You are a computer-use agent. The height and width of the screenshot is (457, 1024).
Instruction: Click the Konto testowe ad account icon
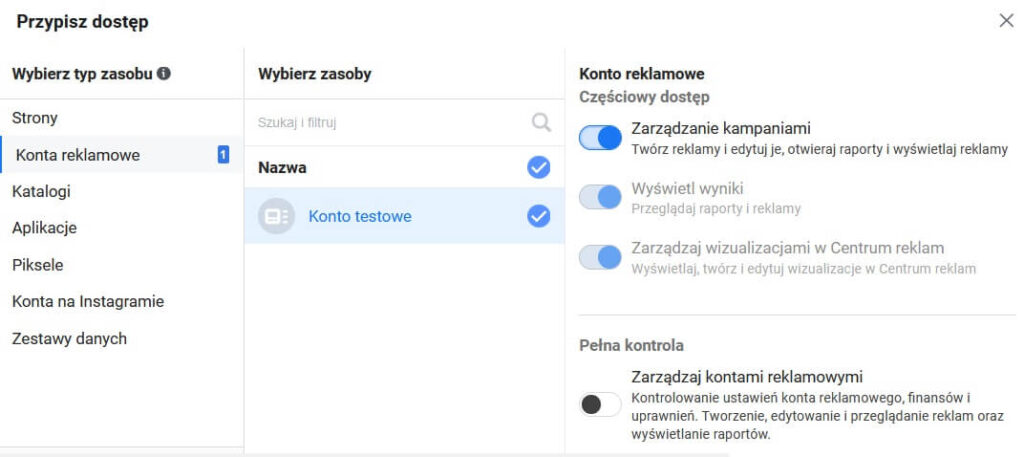coord(276,216)
